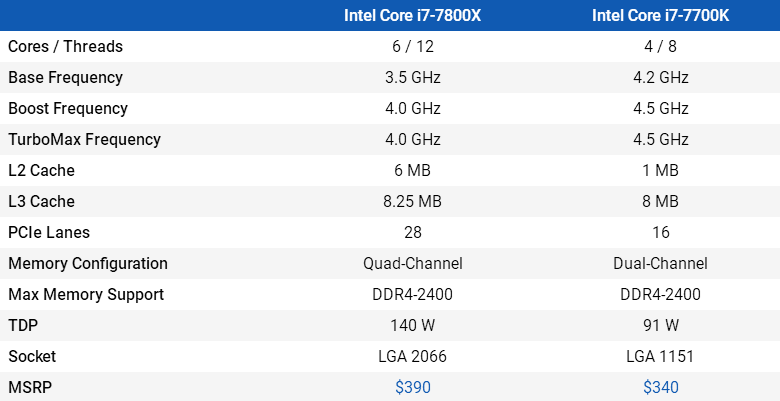Click the L3 Cache row label
The width and height of the screenshot is (780, 401).
click(41, 201)
